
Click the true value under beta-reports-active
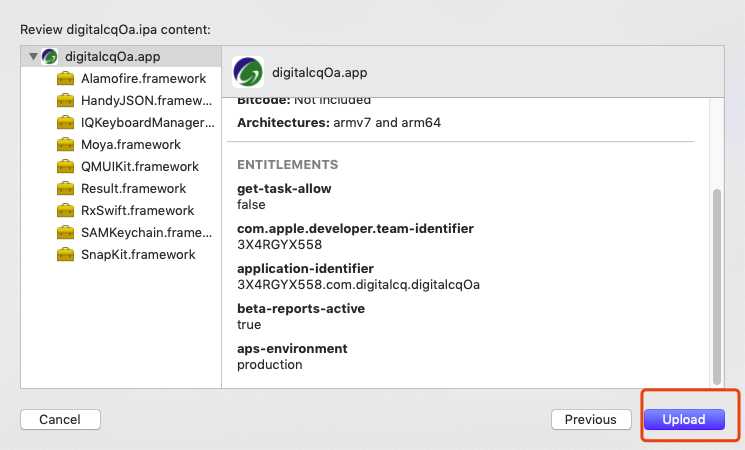(249, 325)
